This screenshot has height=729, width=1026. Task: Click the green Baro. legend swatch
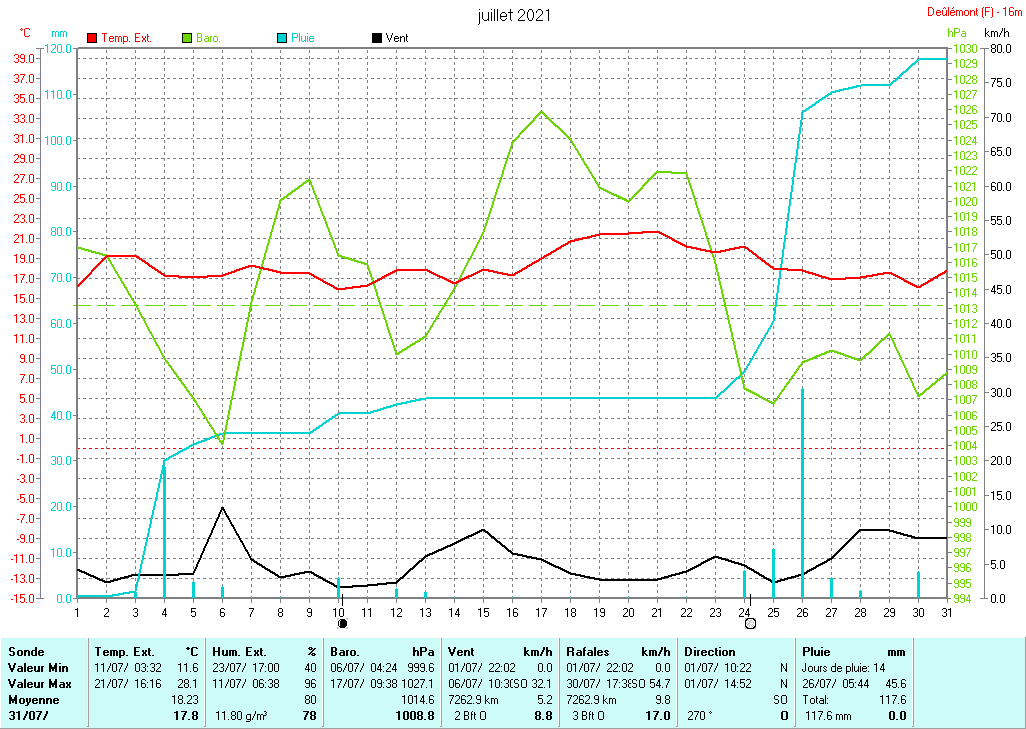[187, 38]
